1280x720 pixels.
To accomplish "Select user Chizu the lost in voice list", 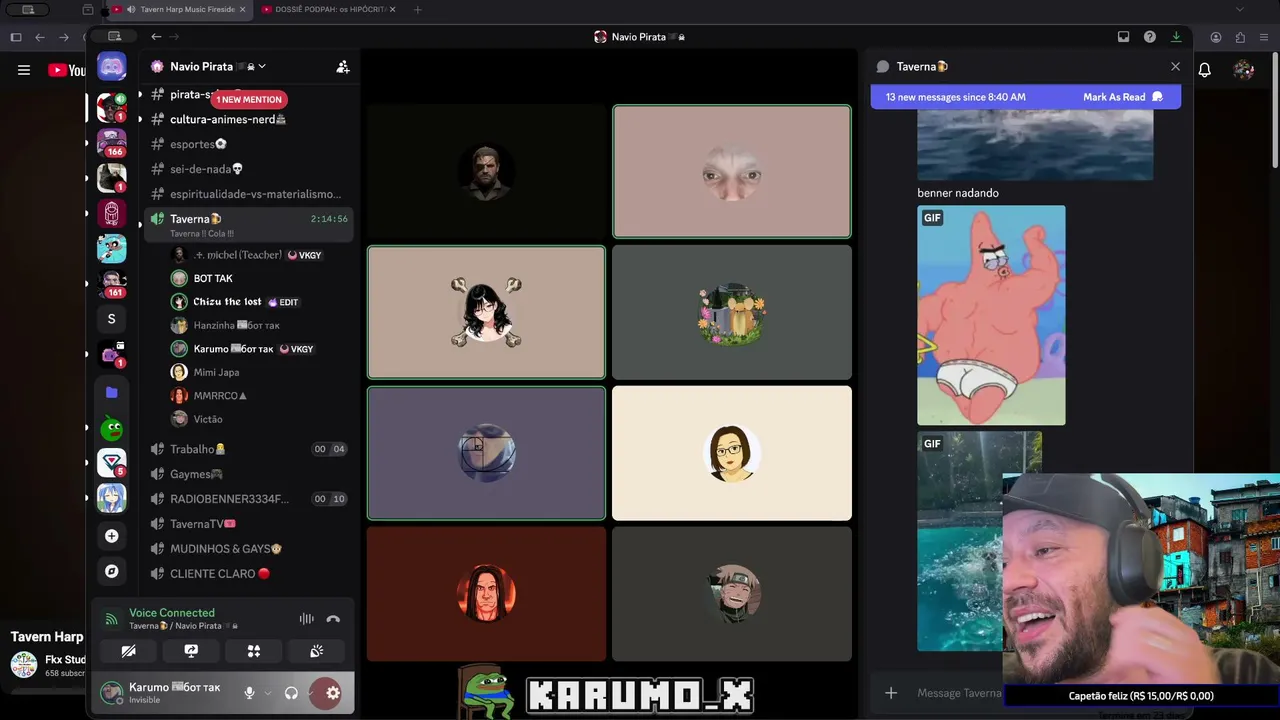I will click(x=258, y=302).
